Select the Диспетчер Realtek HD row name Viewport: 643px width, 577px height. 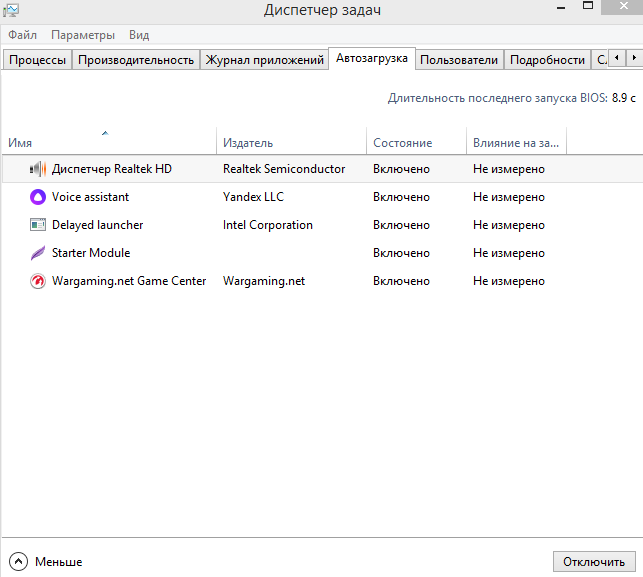click(112, 169)
